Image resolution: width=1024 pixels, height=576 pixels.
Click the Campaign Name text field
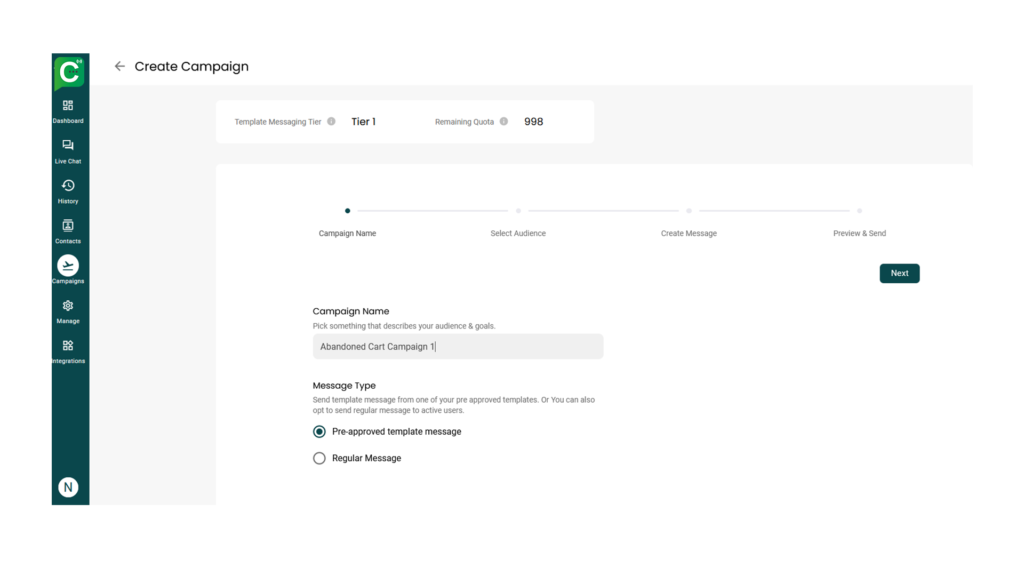tap(457, 346)
